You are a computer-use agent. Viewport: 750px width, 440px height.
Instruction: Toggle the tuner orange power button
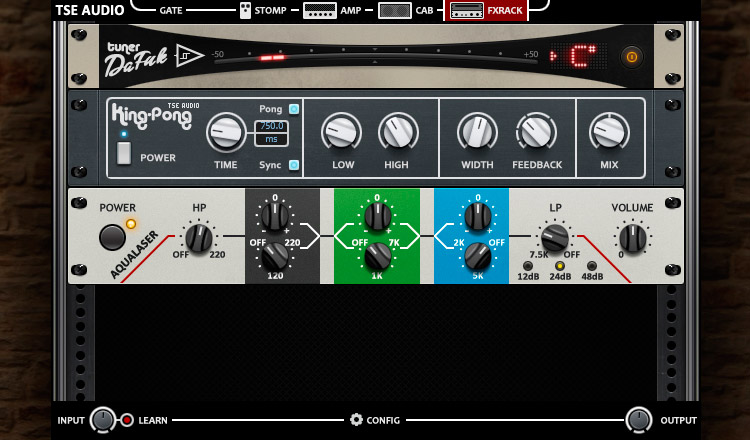[x=632, y=57]
